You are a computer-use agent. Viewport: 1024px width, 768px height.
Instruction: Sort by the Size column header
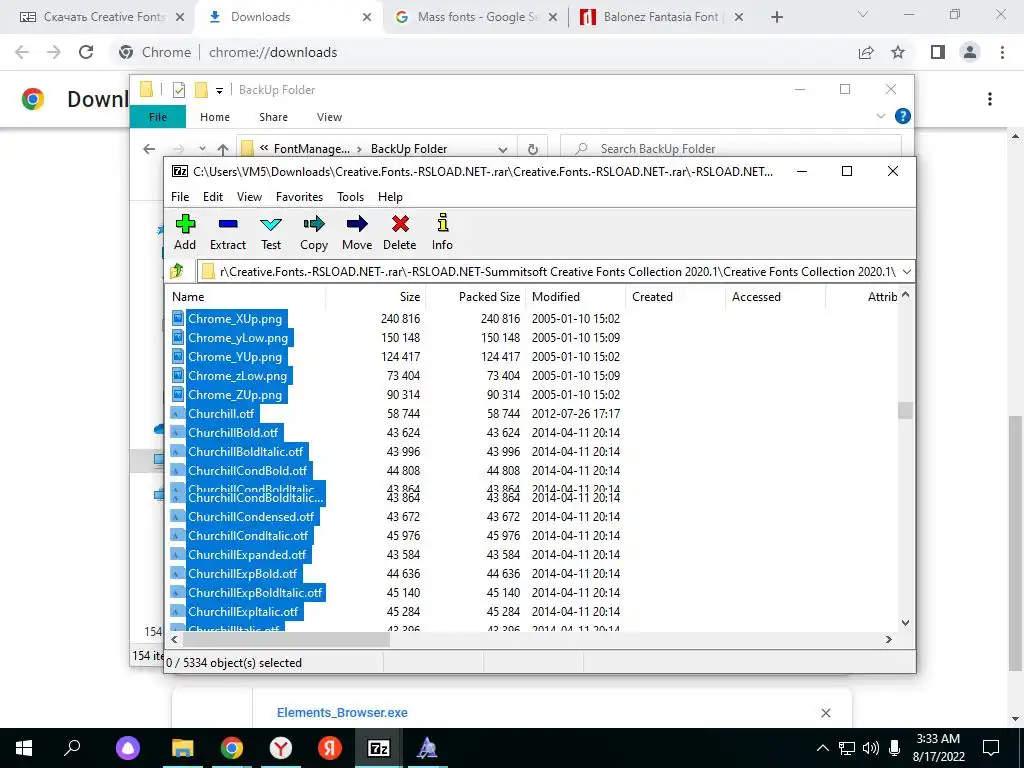[376, 296]
